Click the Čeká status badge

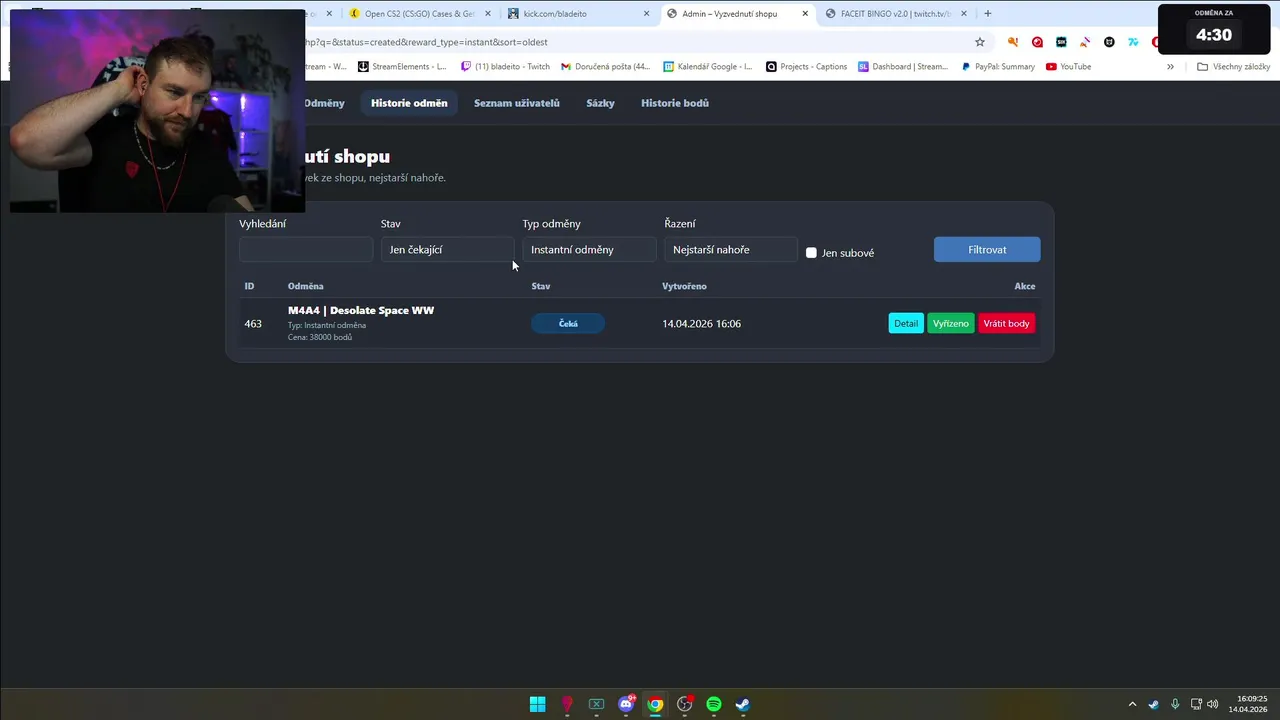click(568, 324)
